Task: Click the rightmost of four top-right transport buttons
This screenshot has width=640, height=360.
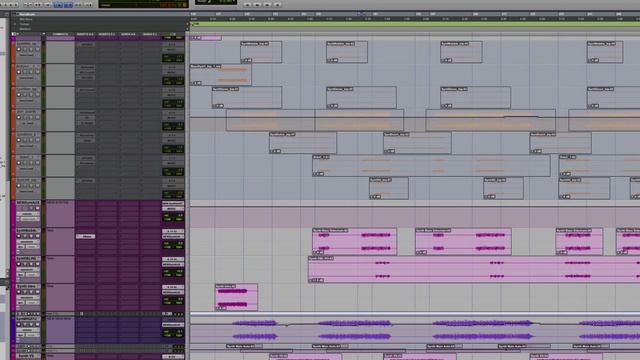Action: pyautogui.click(x=278, y=4)
